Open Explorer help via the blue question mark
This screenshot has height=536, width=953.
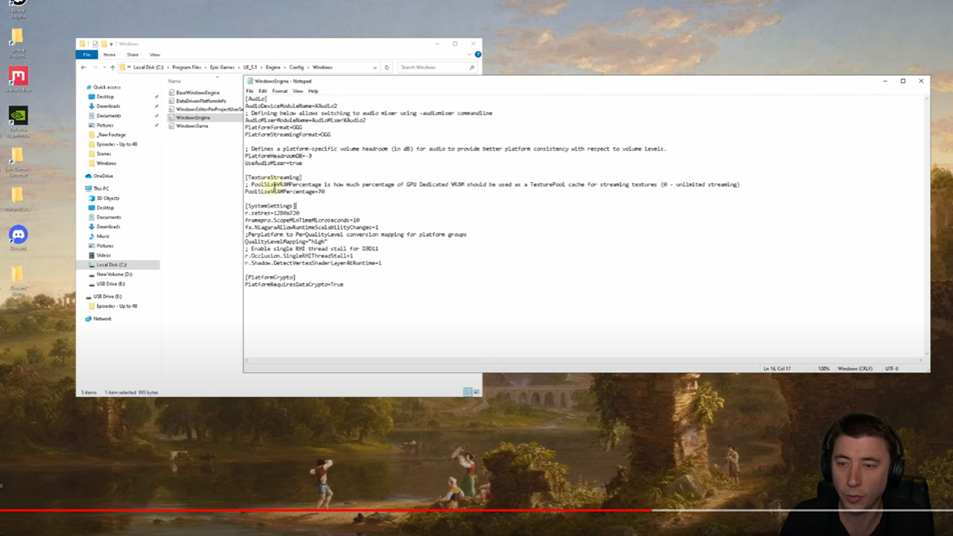point(478,55)
